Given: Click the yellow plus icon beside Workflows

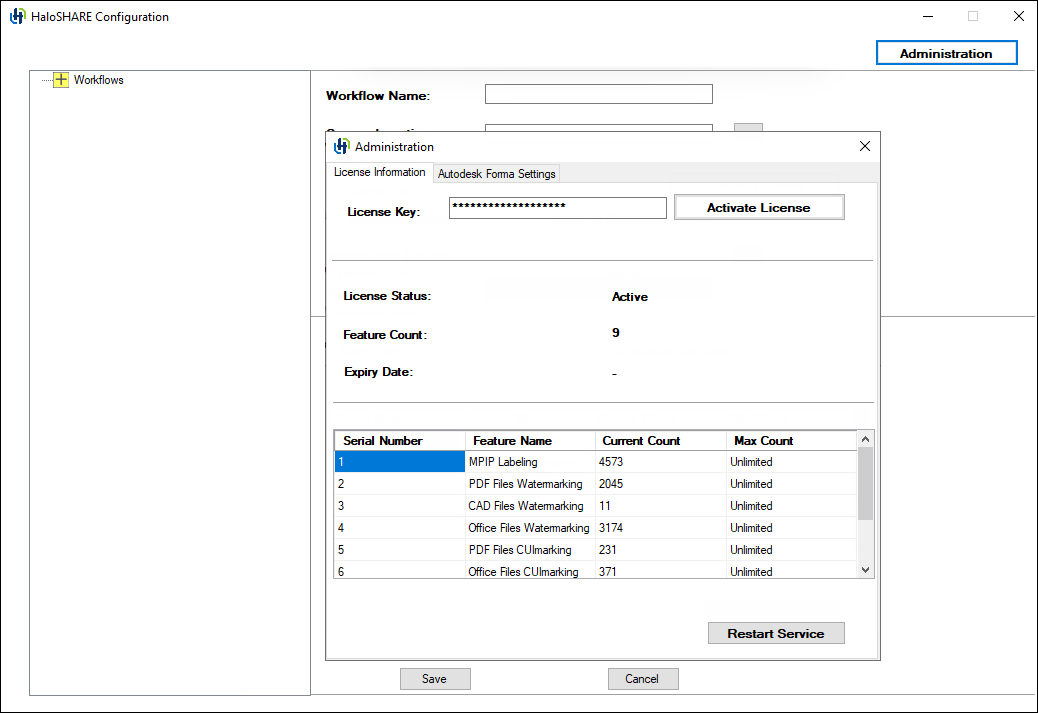Looking at the screenshot, I should (x=61, y=80).
